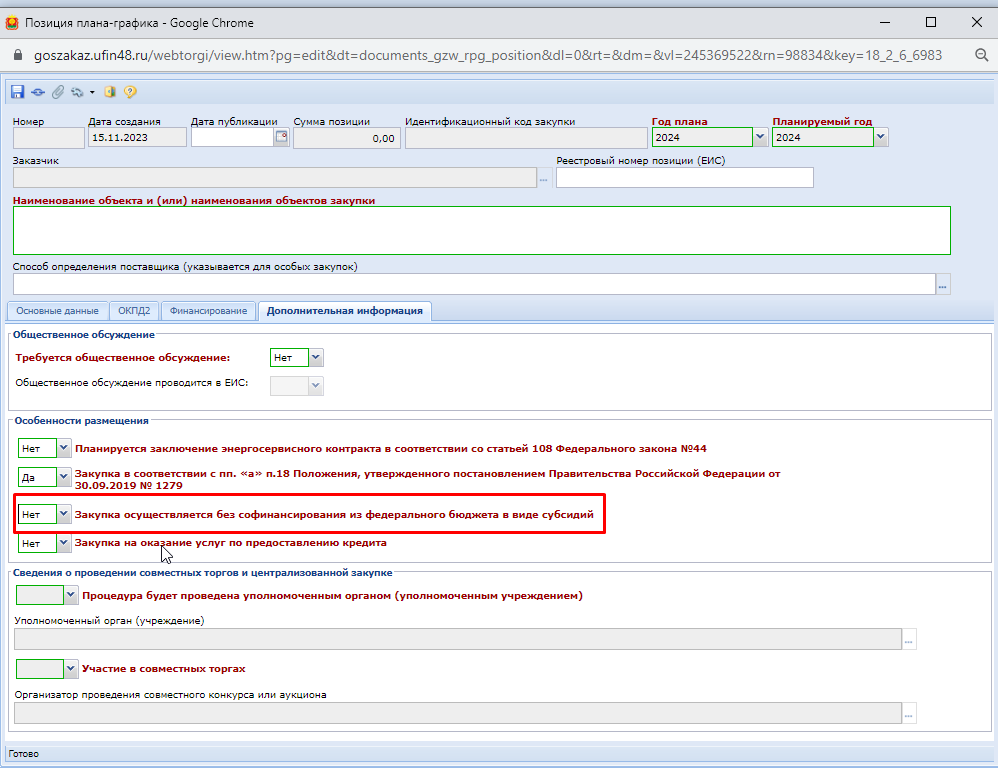The image size is (998, 768).
Task: Toggle Закупка на оказание услуг кредита selector
Action: click(x=64, y=543)
